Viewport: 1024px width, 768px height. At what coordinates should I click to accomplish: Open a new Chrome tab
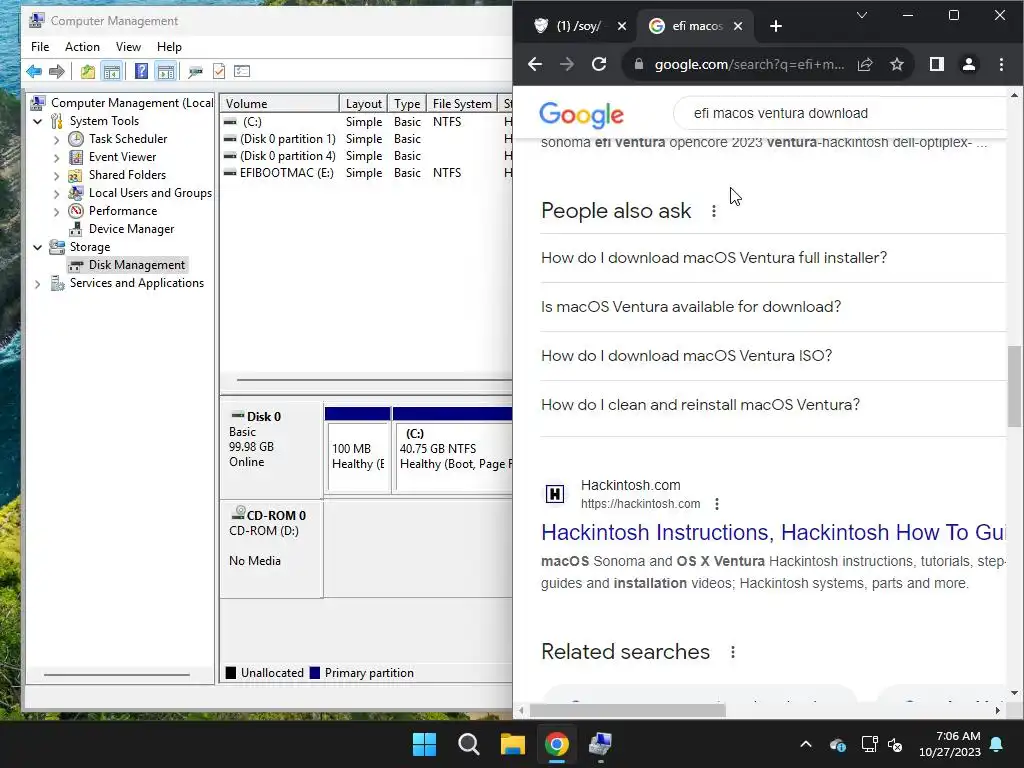pyautogui.click(x=776, y=26)
